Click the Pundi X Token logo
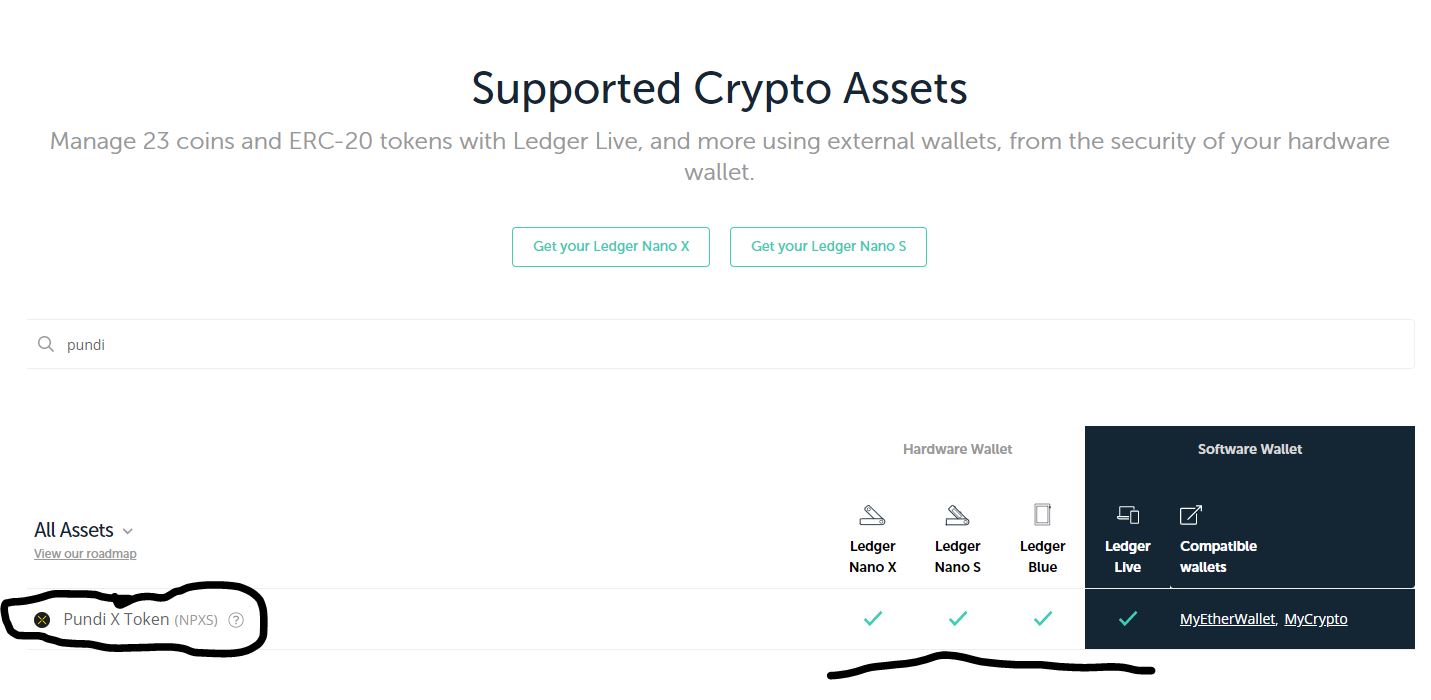The width and height of the screenshot is (1431, 700). click(x=41, y=619)
